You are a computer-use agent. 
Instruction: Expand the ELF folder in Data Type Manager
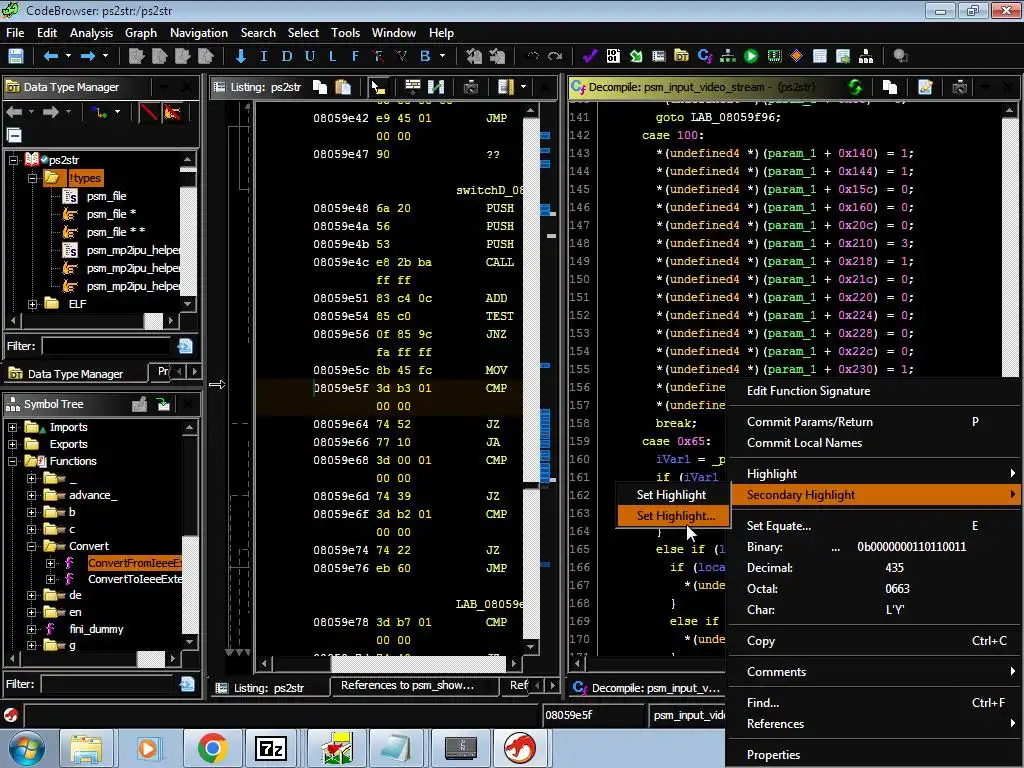tap(33, 304)
